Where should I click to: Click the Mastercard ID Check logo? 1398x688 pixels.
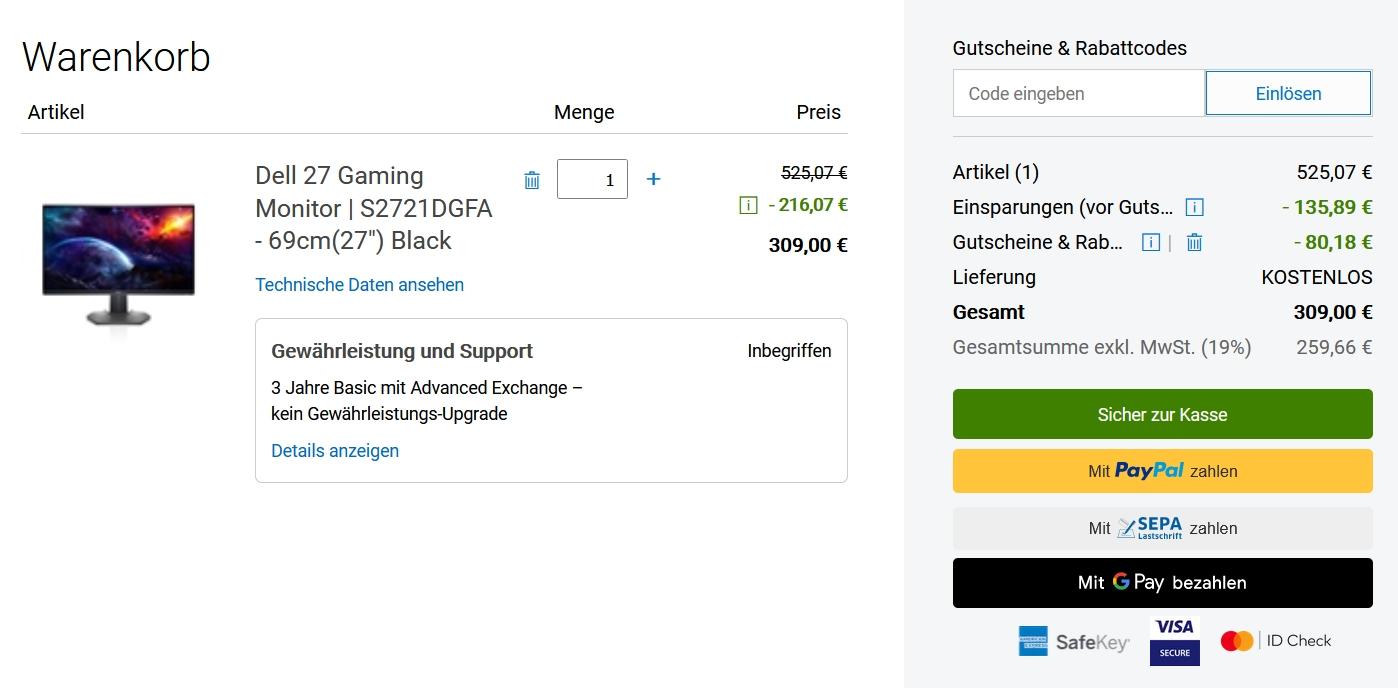1276,641
